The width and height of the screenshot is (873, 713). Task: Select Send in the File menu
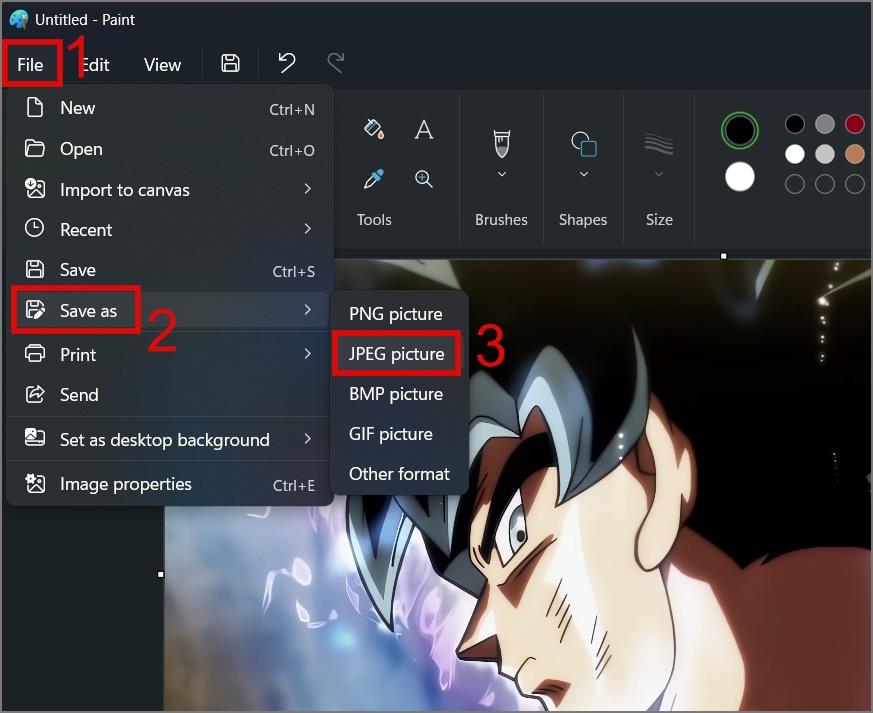coord(170,395)
